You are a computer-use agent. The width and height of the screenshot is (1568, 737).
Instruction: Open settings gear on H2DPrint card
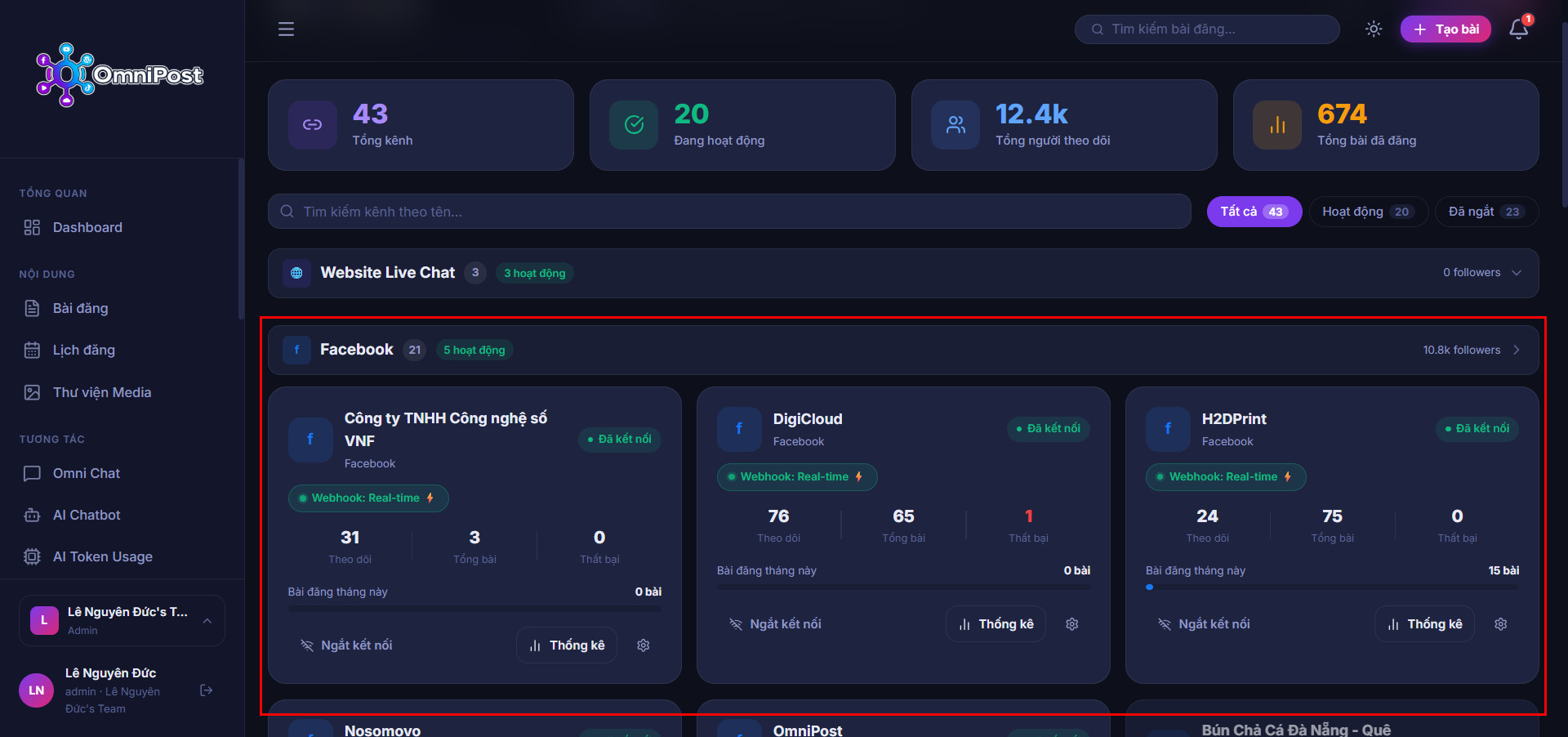pos(1501,624)
